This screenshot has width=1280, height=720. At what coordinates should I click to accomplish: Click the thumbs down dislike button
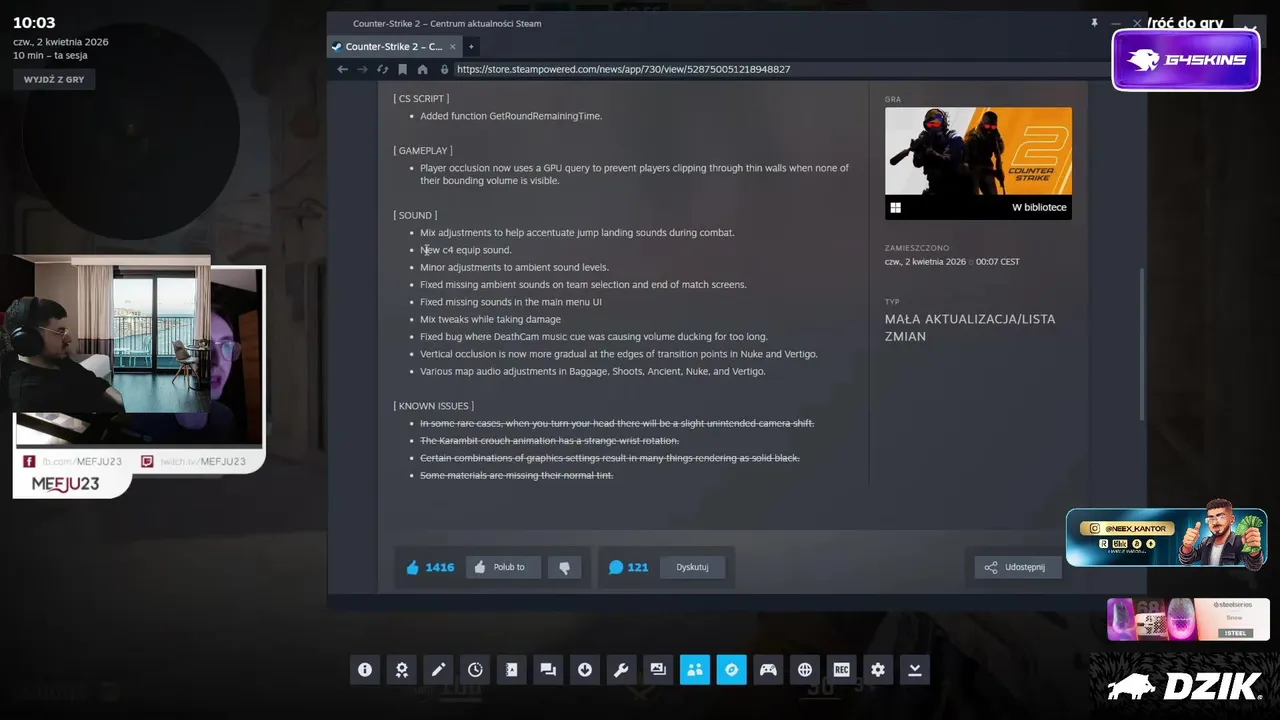point(564,567)
